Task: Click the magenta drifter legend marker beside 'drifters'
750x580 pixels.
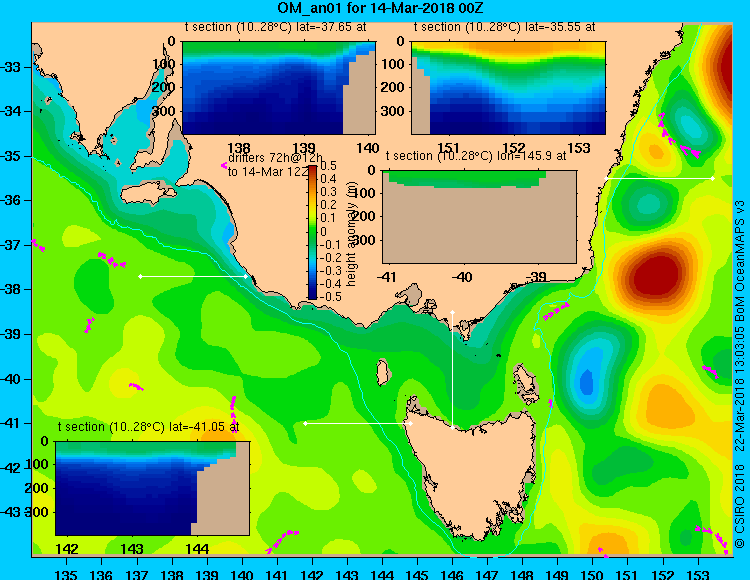Action: (224, 165)
